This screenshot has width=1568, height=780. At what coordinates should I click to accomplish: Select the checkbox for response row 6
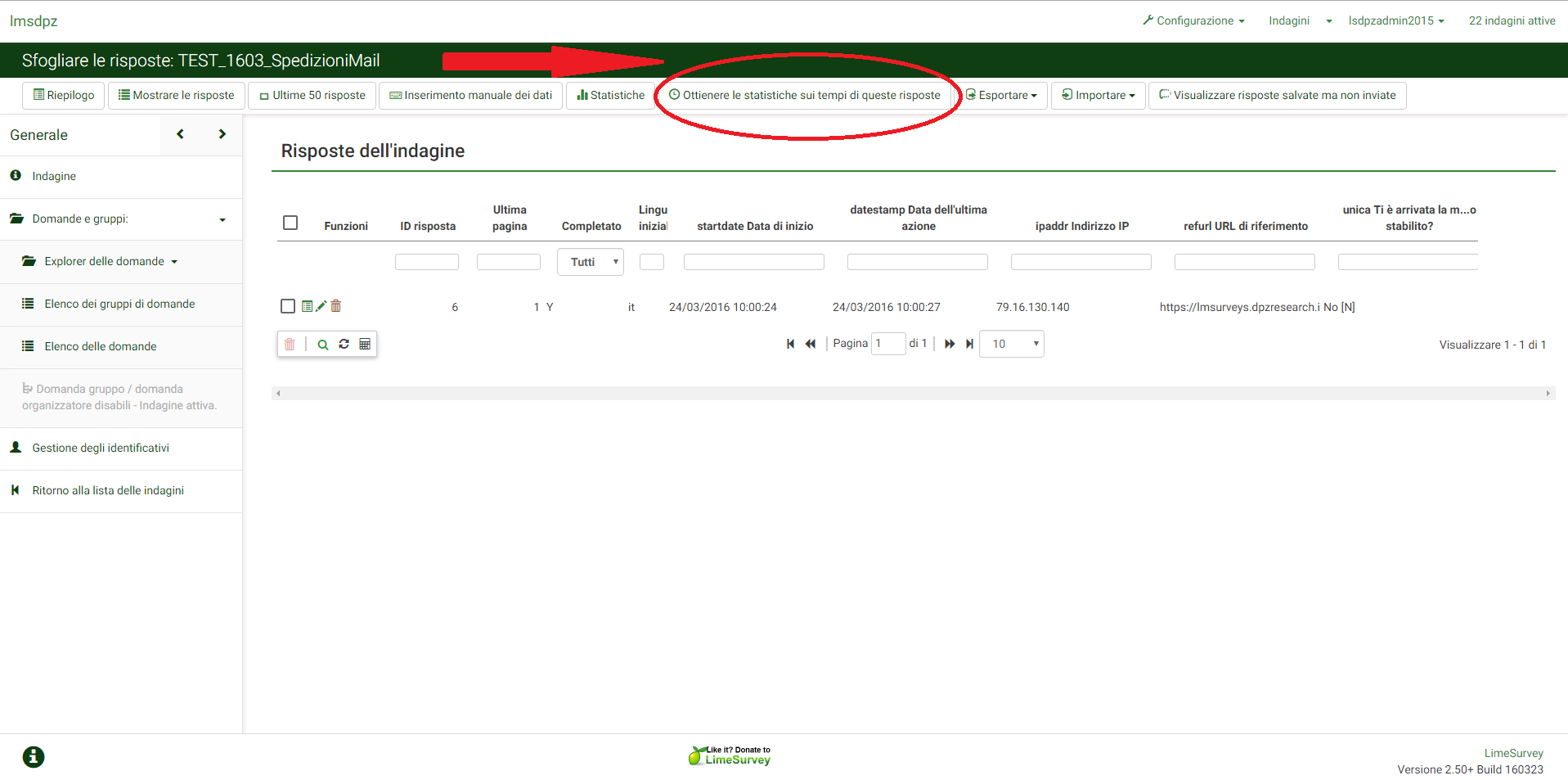pos(288,306)
